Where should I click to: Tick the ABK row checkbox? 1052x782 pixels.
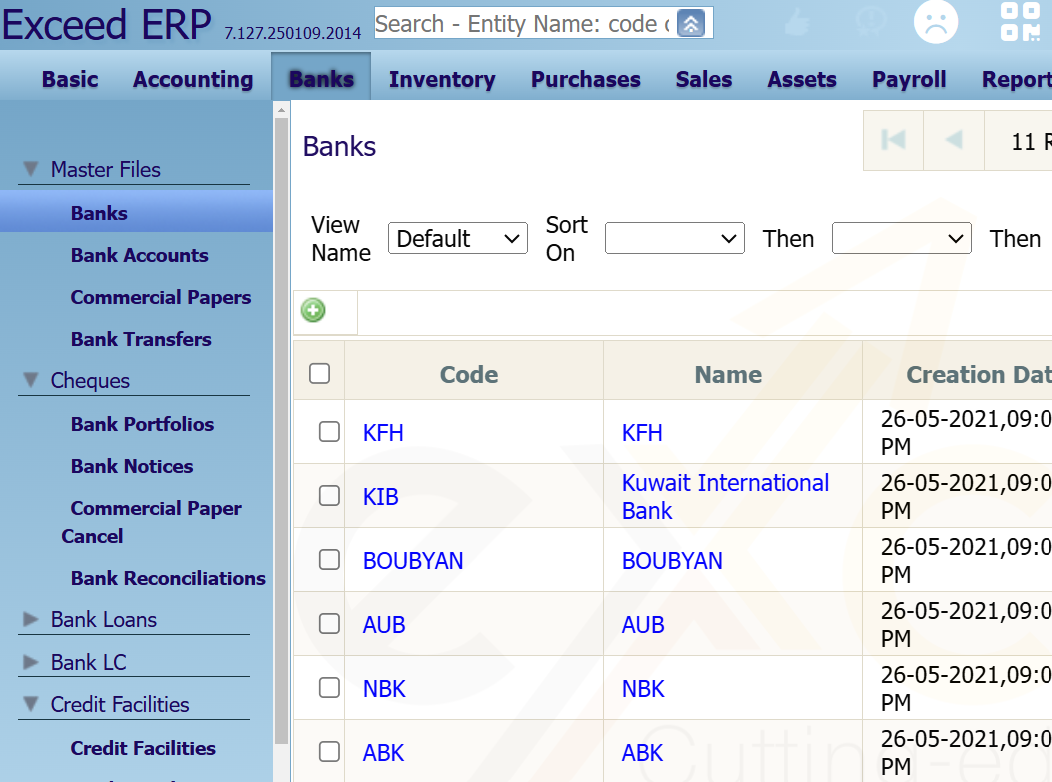329,752
